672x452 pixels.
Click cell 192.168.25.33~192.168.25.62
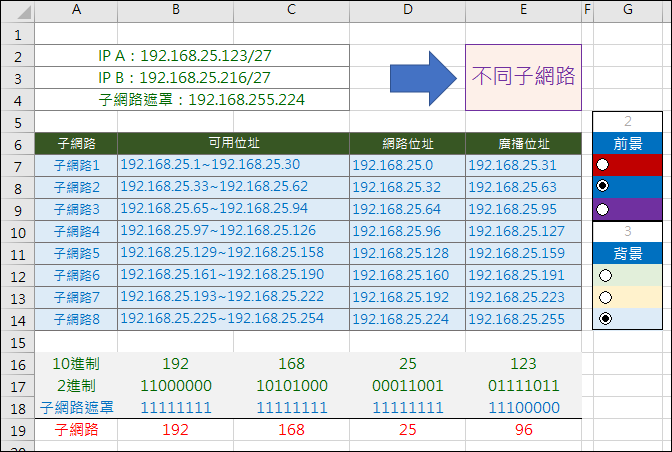point(234,187)
